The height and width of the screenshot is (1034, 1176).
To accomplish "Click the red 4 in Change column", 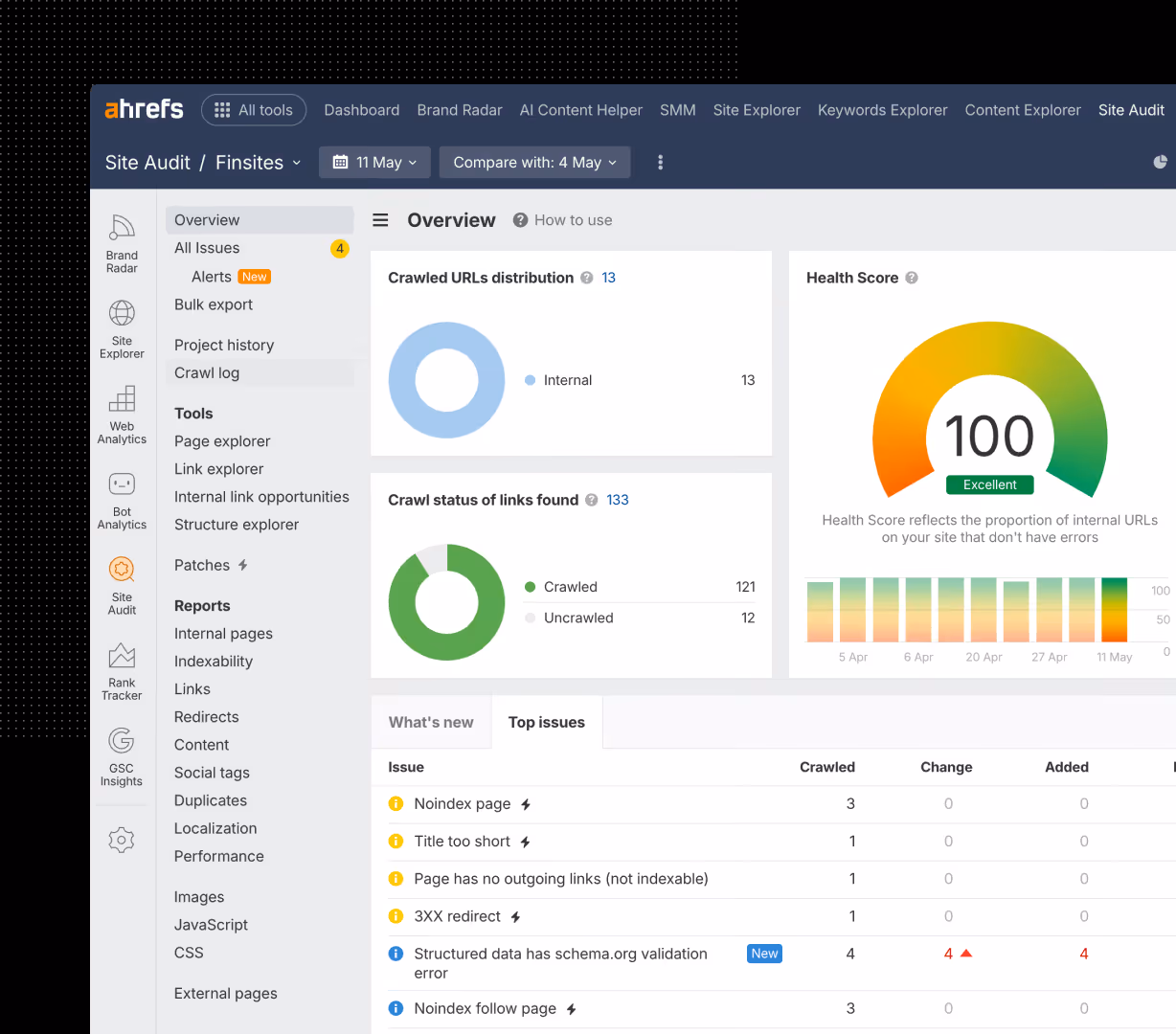I will click(x=948, y=954).
